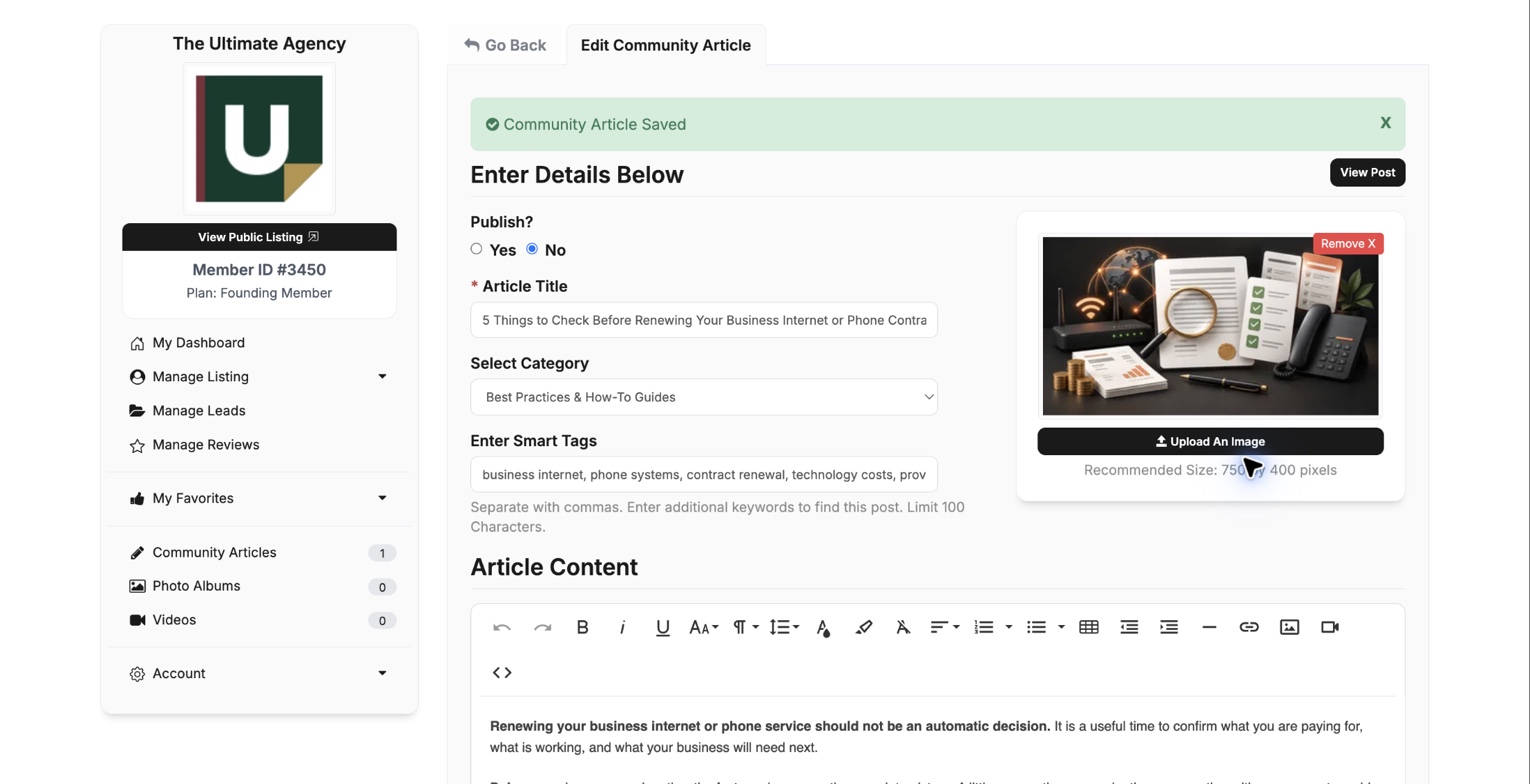Image resolution: width=1530 pixels, height=784 pixels.
Task: Undo the last editor change
Action: point(502,627)
